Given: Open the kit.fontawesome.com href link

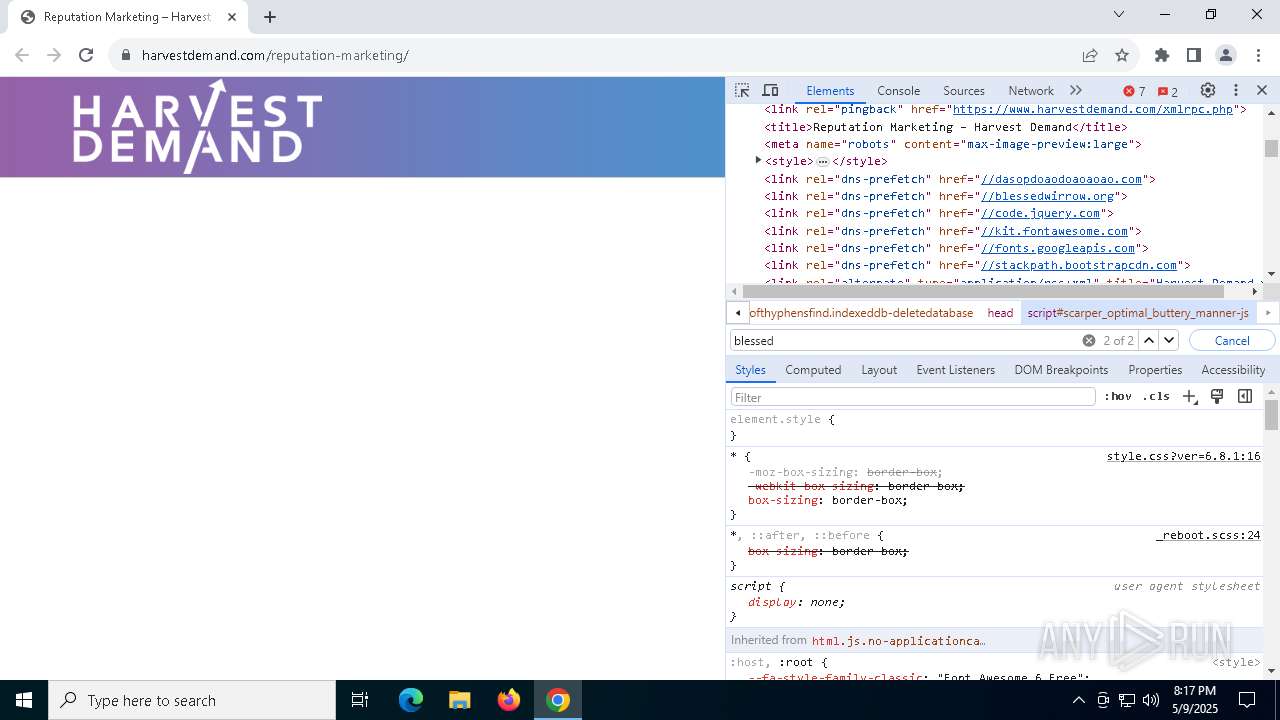Looking at the screenshot, I should pos(1054,231).
